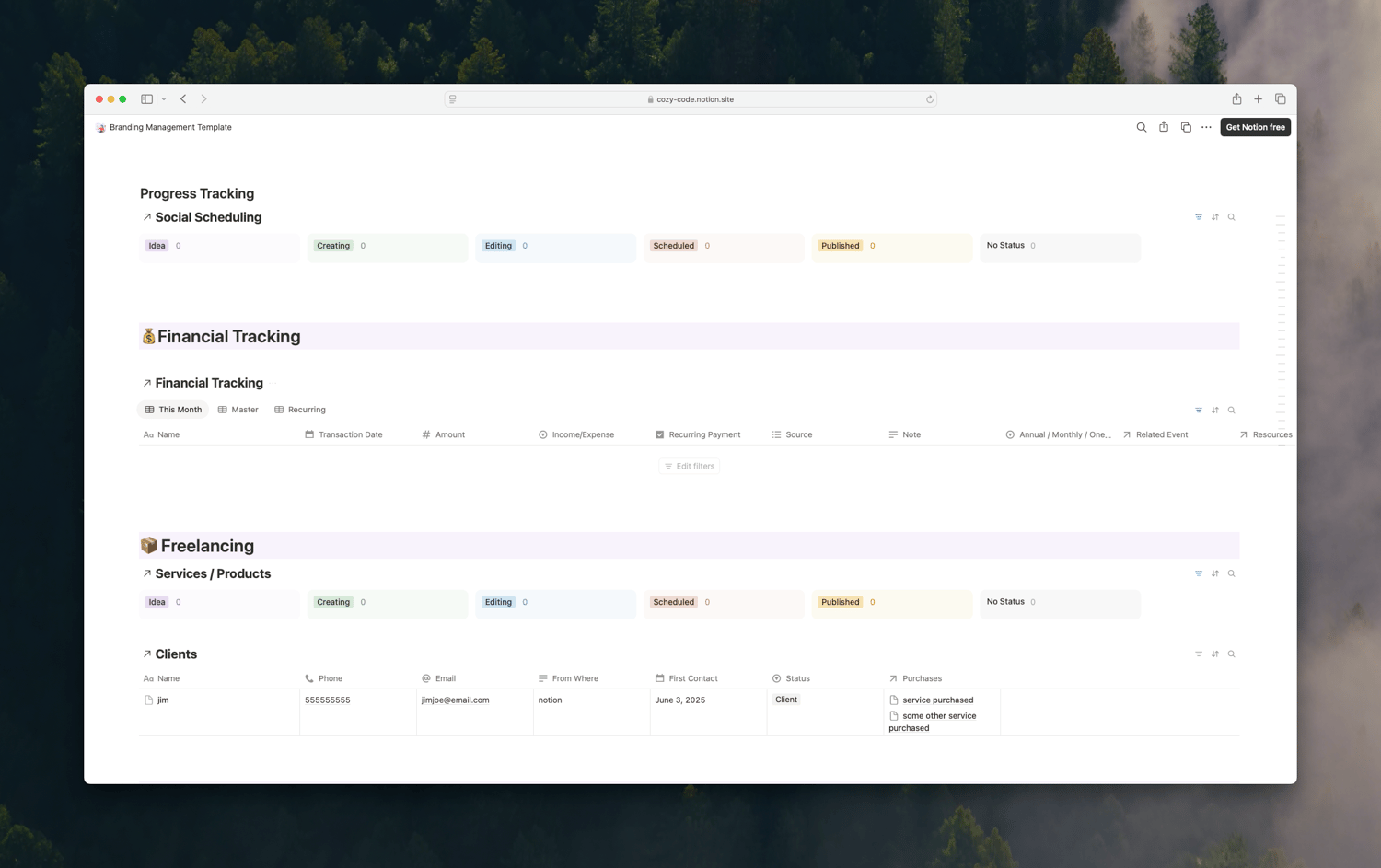
Task: Sort the Services / Products board
Action: (1215, 573)
